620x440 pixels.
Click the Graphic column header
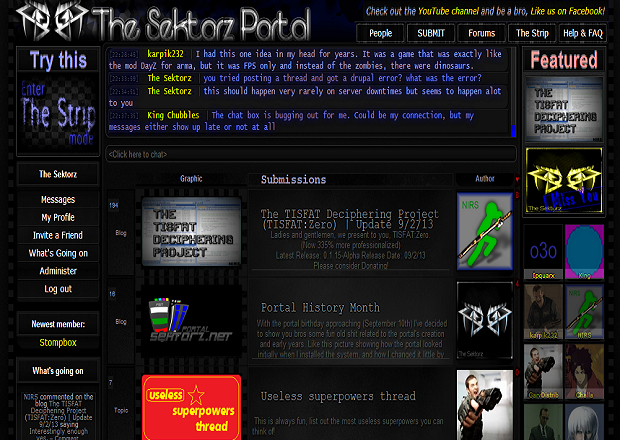point(191,179)
